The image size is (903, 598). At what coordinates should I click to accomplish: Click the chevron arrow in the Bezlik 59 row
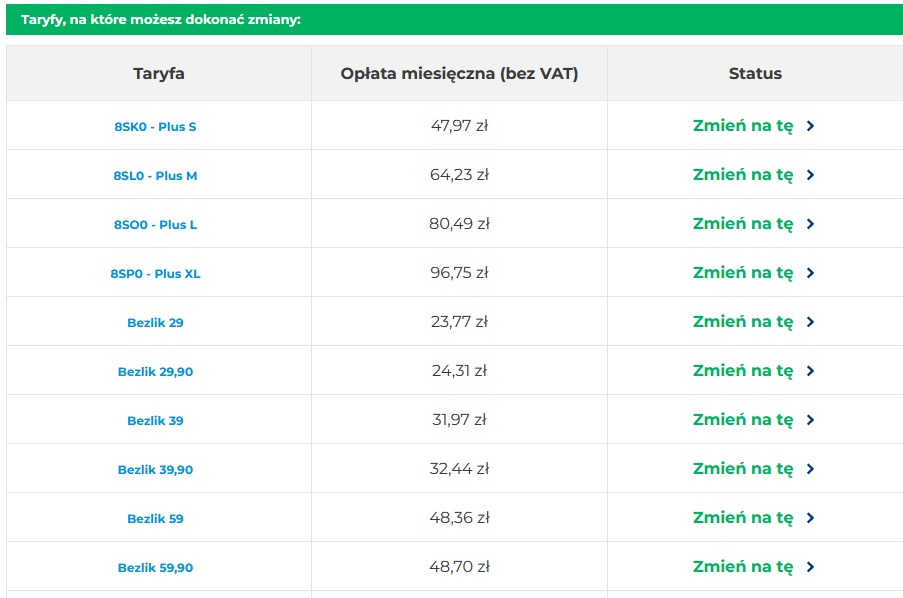(811, 518)
